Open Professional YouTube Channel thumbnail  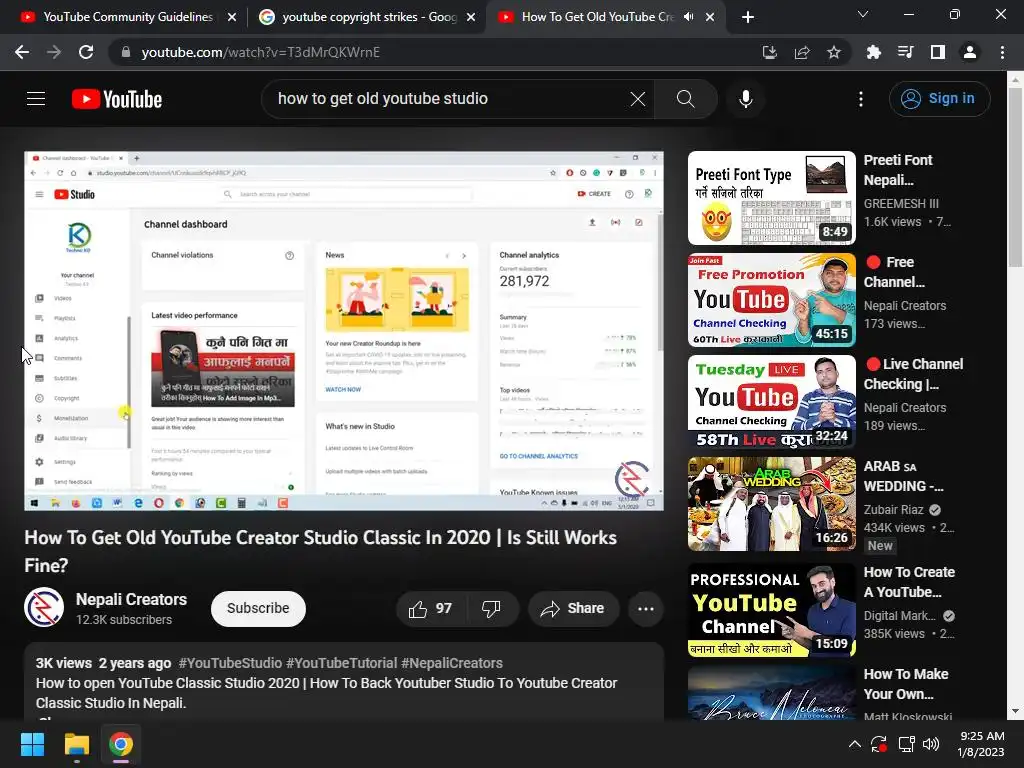click(771, 610)
